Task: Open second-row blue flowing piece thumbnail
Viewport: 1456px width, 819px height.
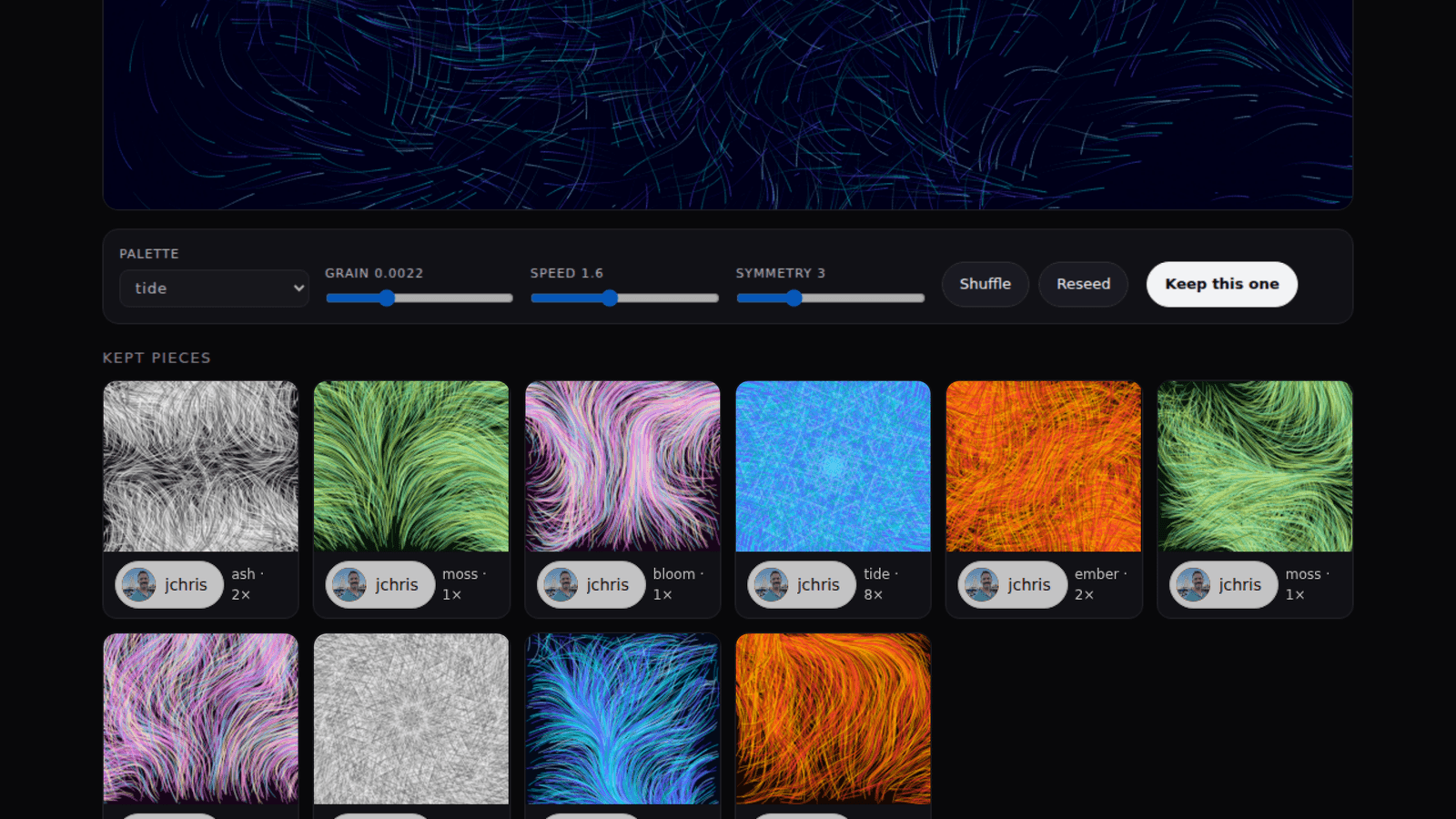Action: [622, 719]
